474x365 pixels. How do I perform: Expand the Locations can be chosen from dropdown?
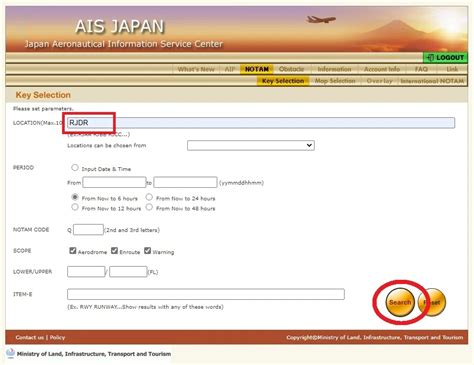[x=251, y=145]
